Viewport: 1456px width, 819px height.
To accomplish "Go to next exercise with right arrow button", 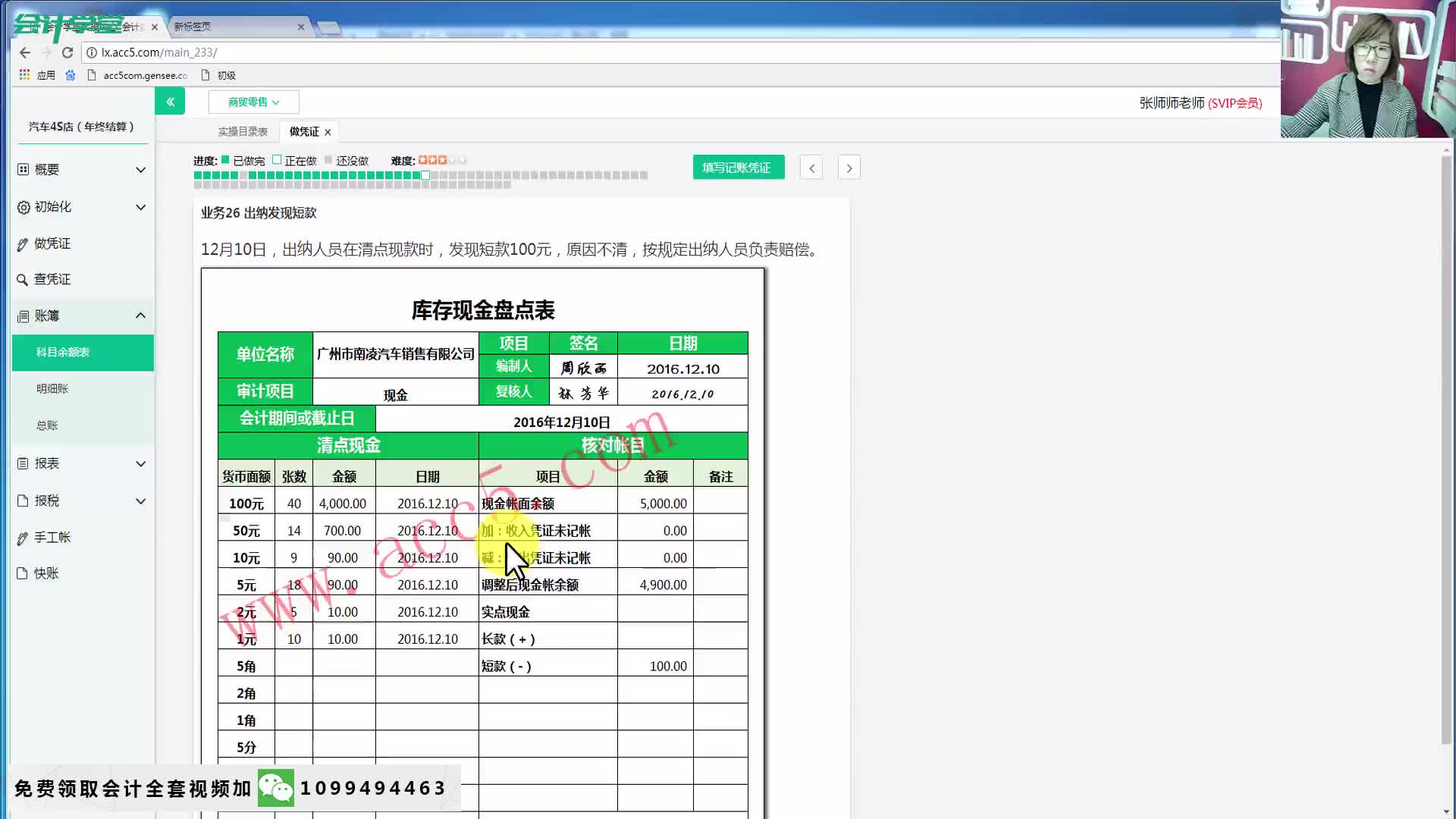I will point(849,167).
